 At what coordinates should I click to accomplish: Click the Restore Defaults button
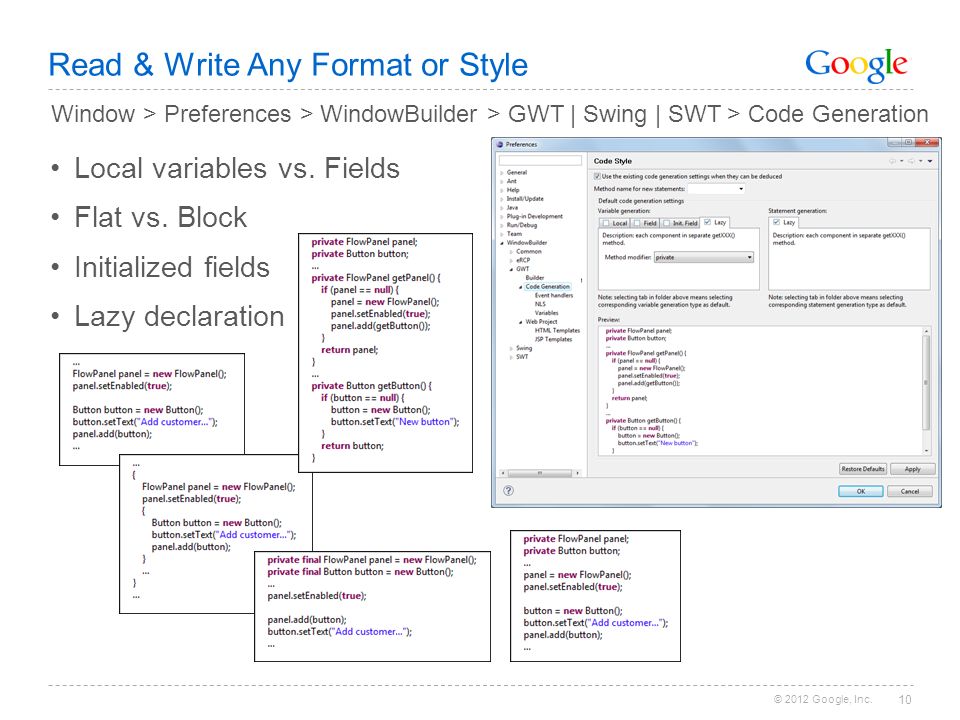(x=863, y=469)
